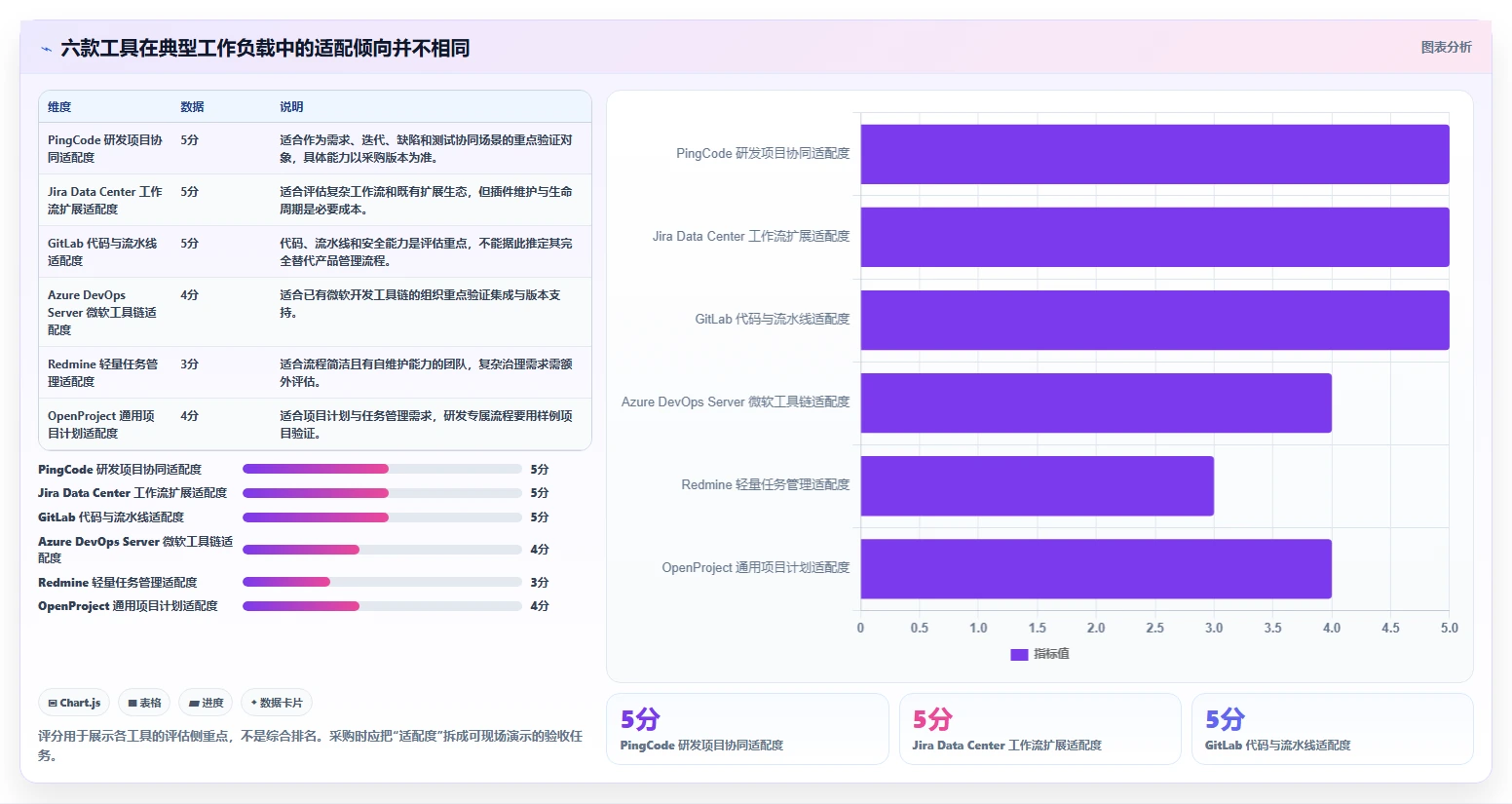
Task: Click the PingCode progress bar
Action: coord(382,469)
